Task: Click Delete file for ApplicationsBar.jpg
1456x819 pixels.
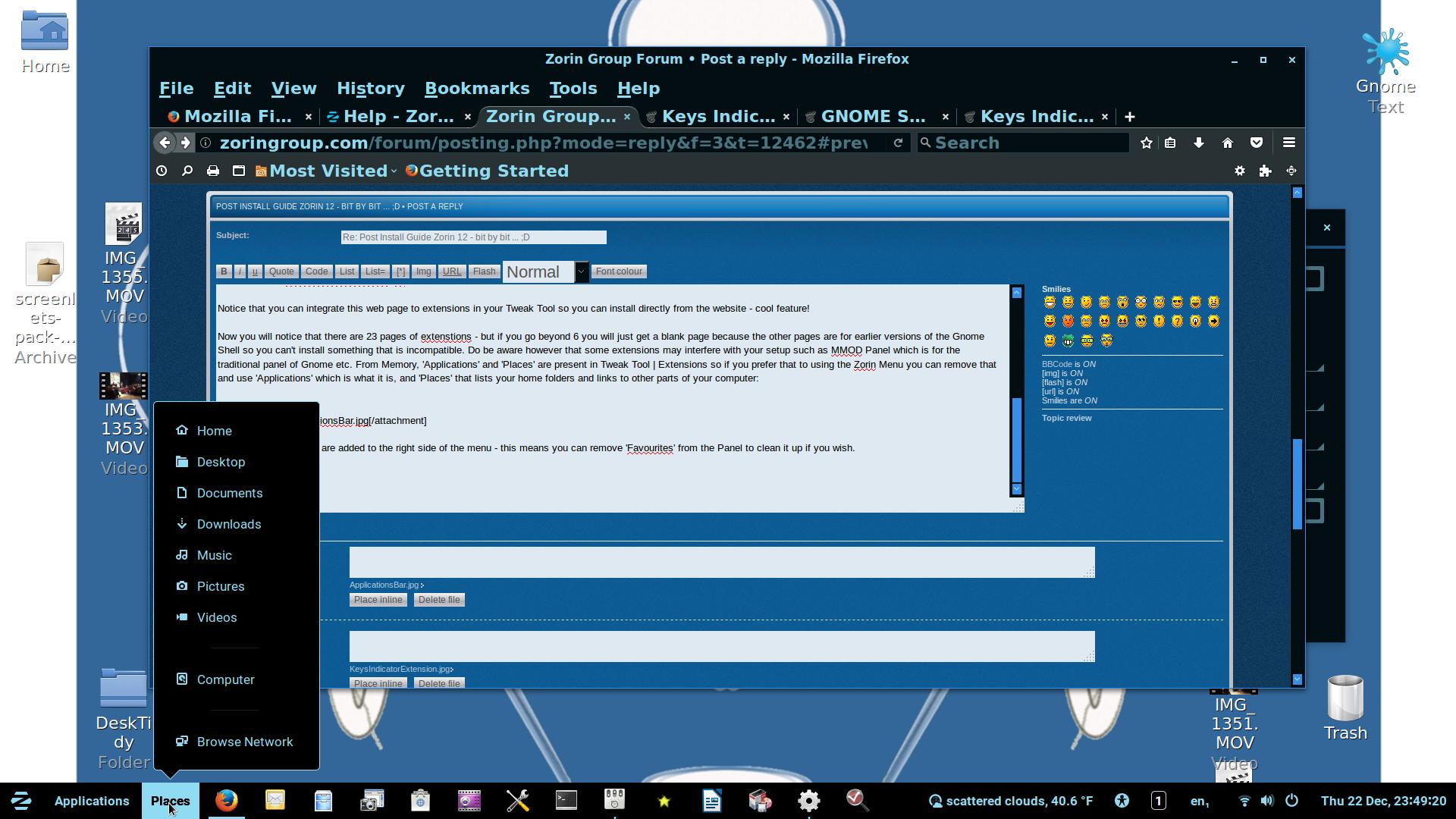Action: tap(439, 600)
